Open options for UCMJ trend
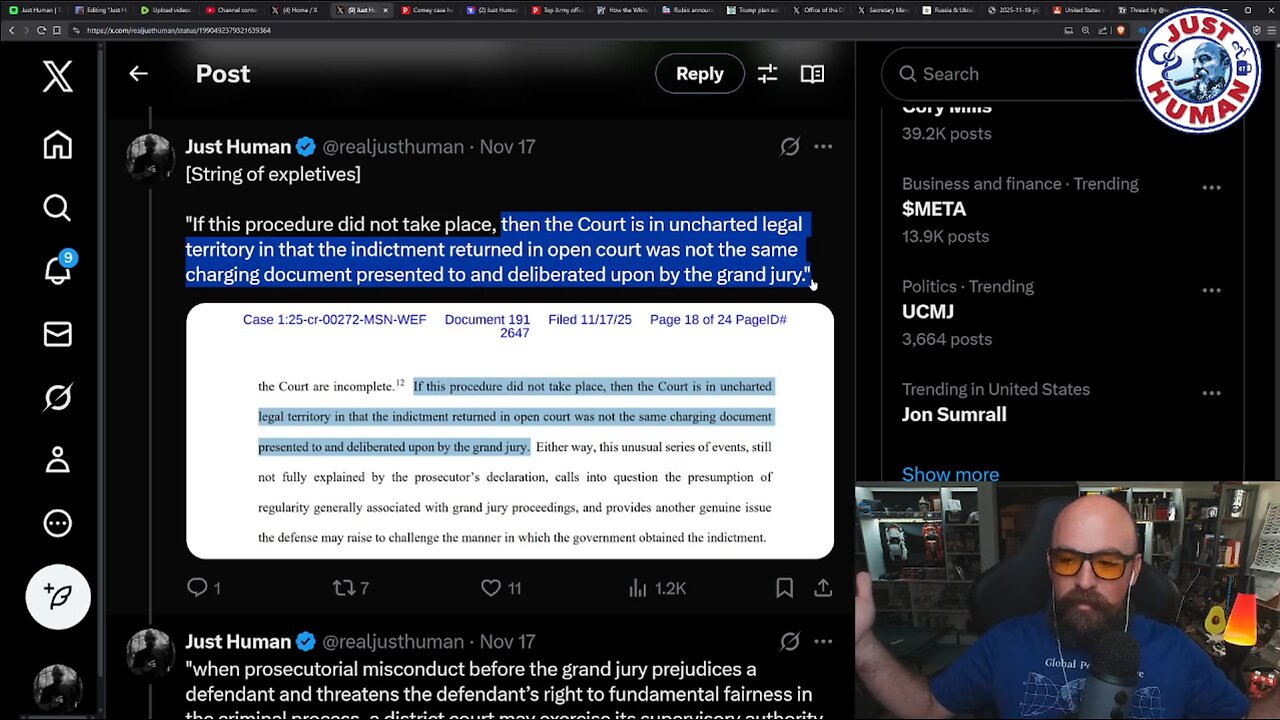1280x720 pixels. [1212, 291]
